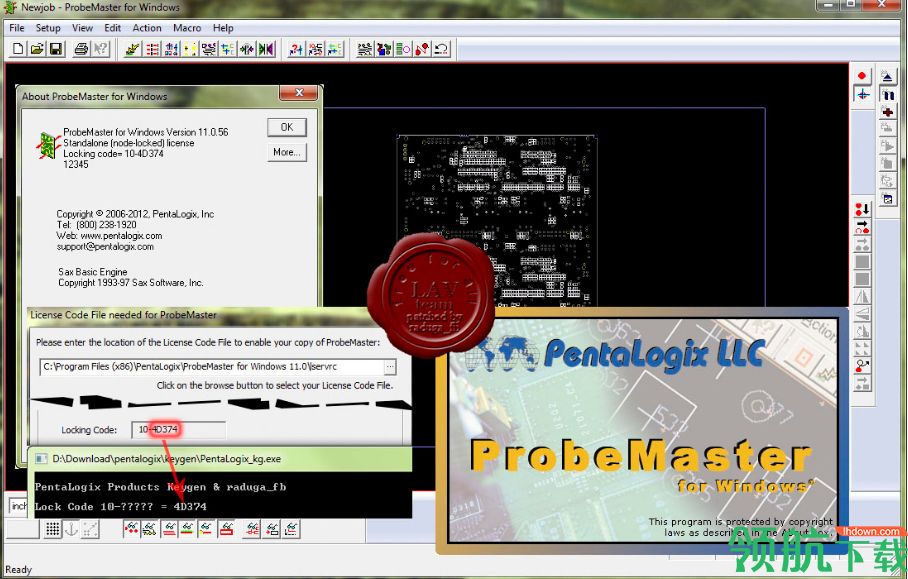Click the support@pentalogix.com email text
The width and height of the screenshot is (908, 579).
(105, 247)
